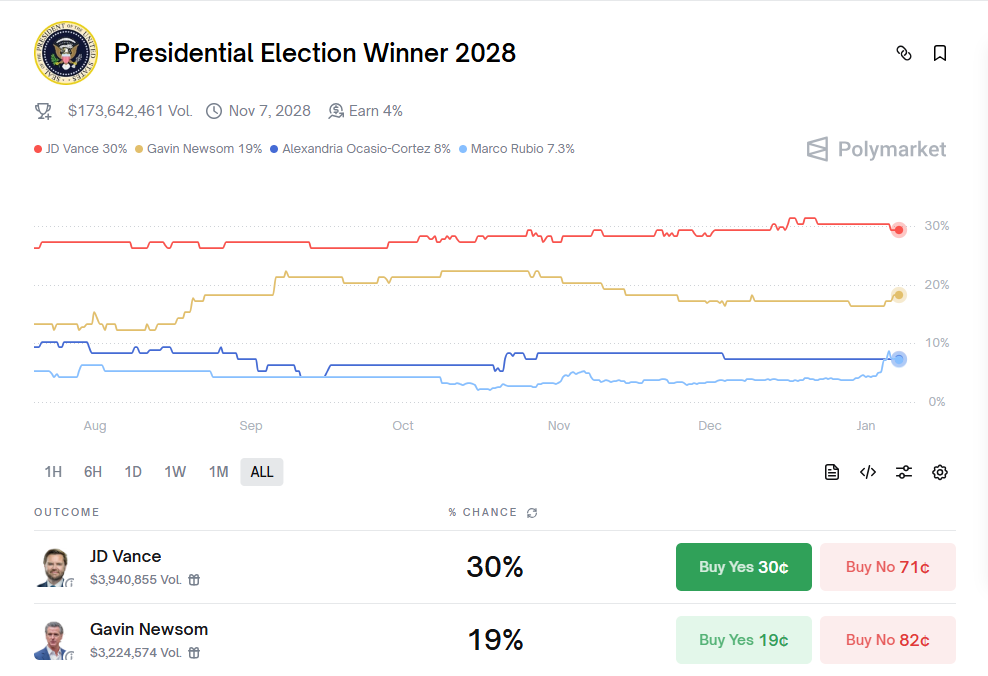988x676 pixels.
Task: Bookmark this market
Action: [x=939, y=53]
